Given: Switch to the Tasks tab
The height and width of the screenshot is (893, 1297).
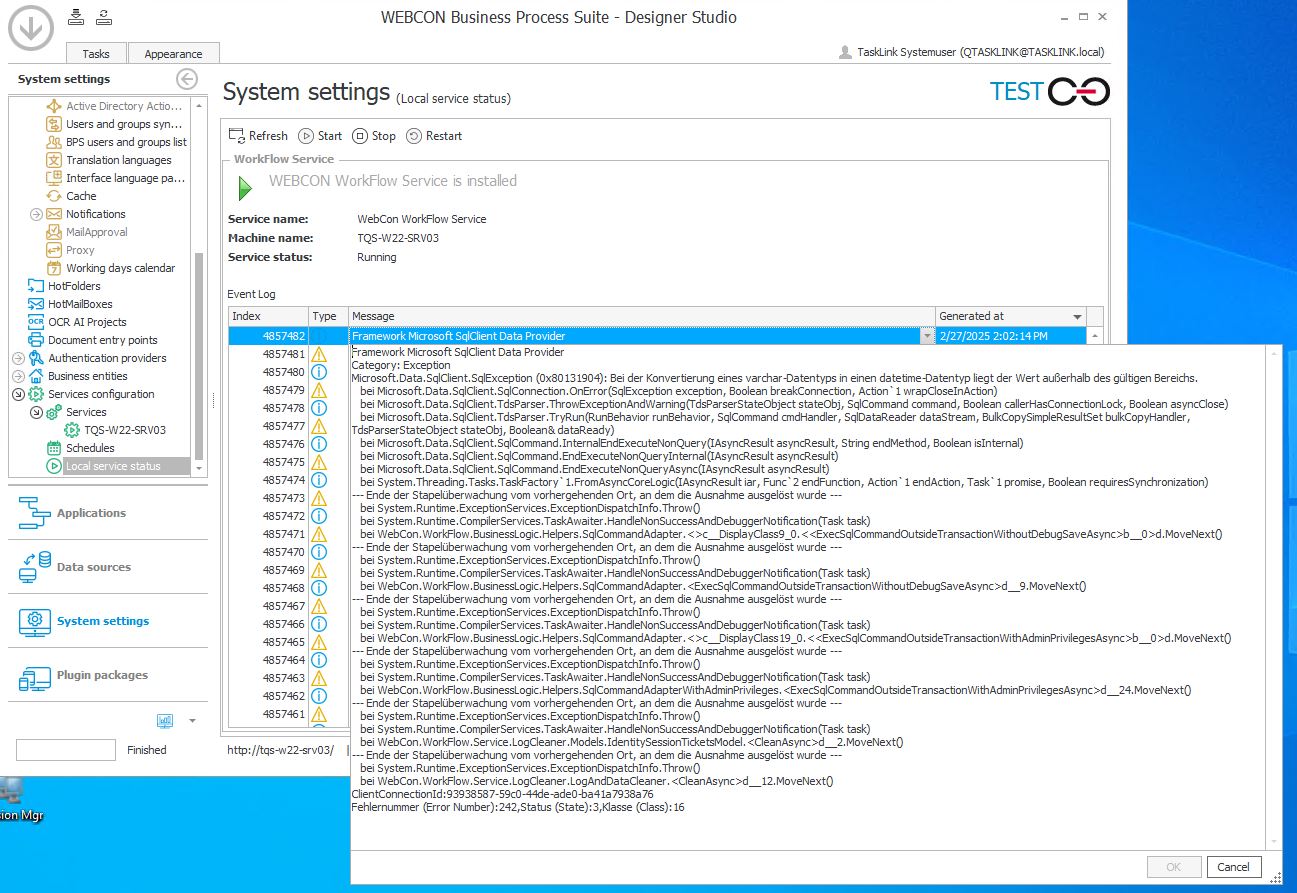Looking at the screenshot, I should [96, 54].
